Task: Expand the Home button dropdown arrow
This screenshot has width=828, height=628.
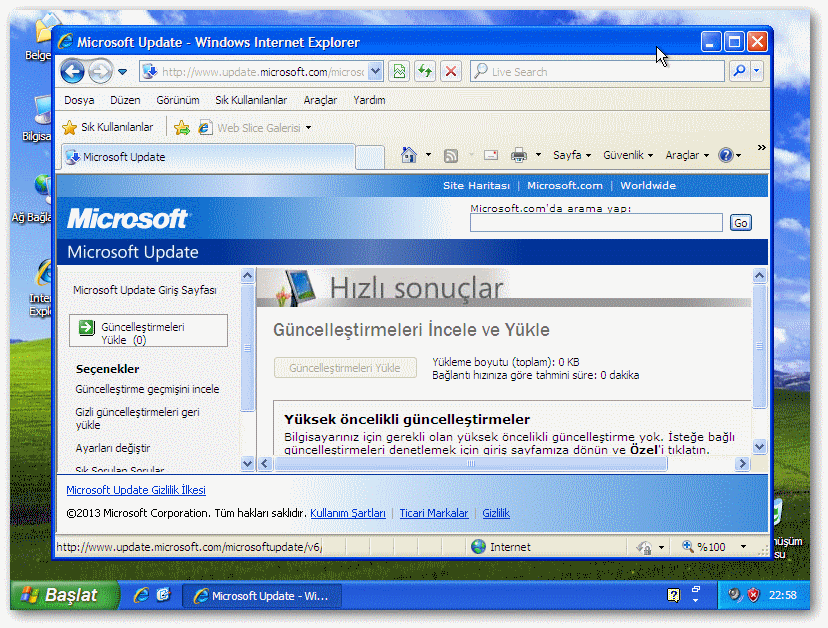Action: 428,155
